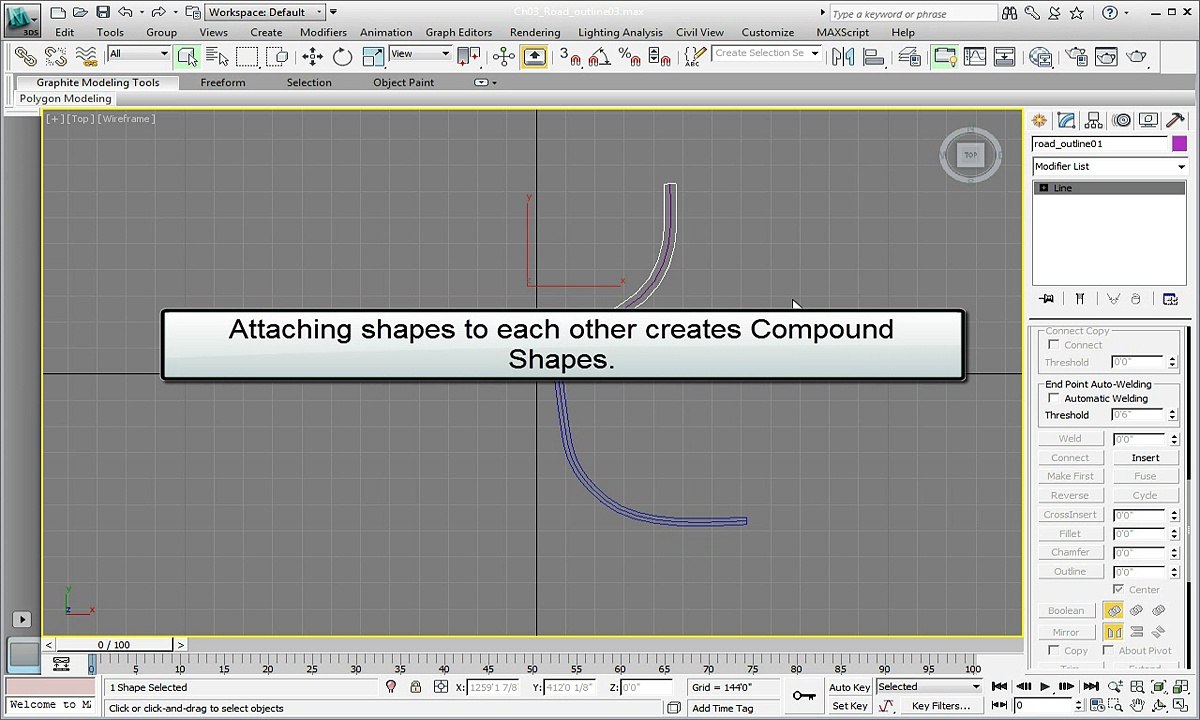Click the Configure Modifier Sets icon
This screenshot has width=1200, height=720.
tap(1170, 299)
